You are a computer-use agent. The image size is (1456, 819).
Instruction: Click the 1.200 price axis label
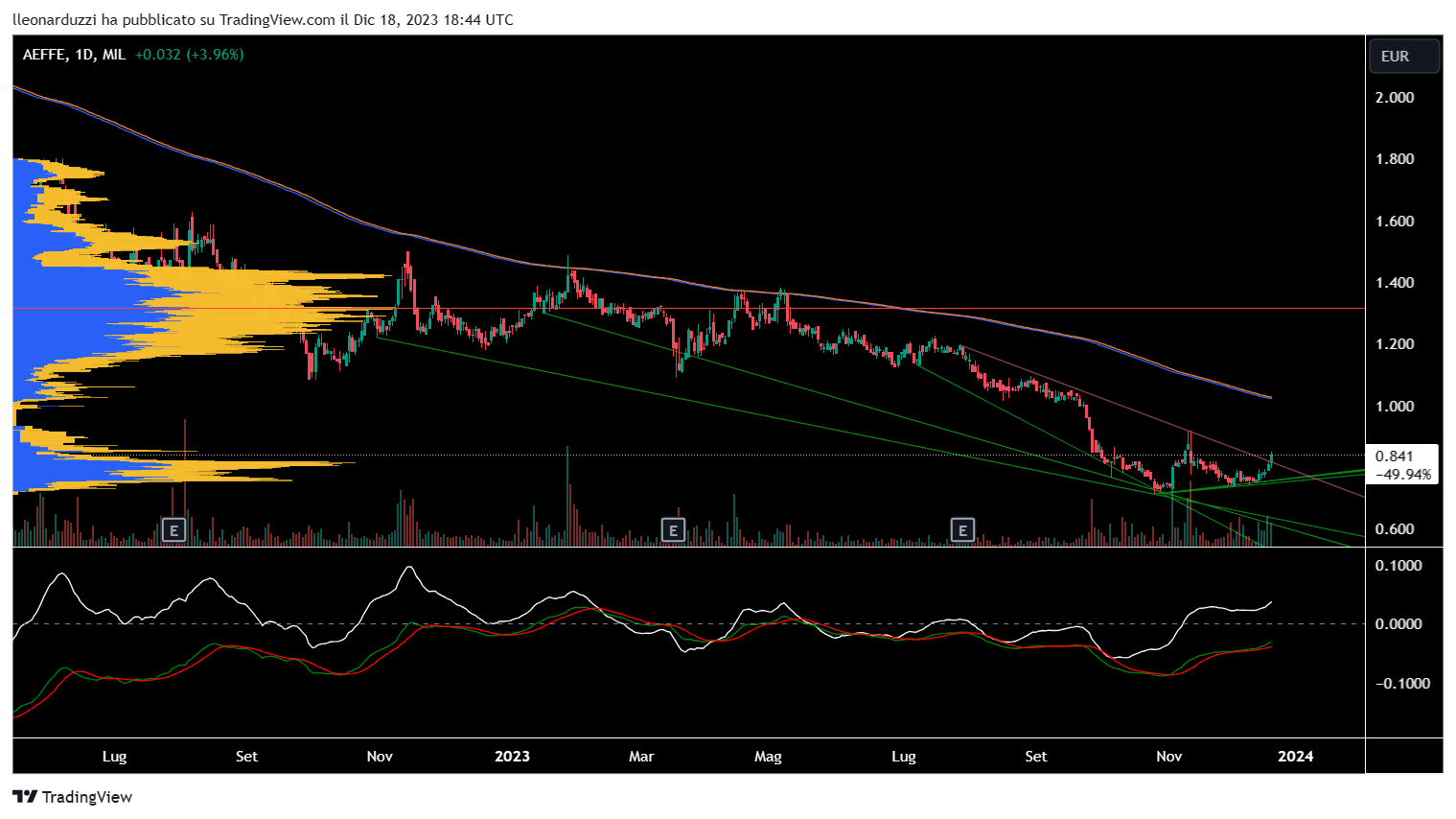click(1395, 344)
